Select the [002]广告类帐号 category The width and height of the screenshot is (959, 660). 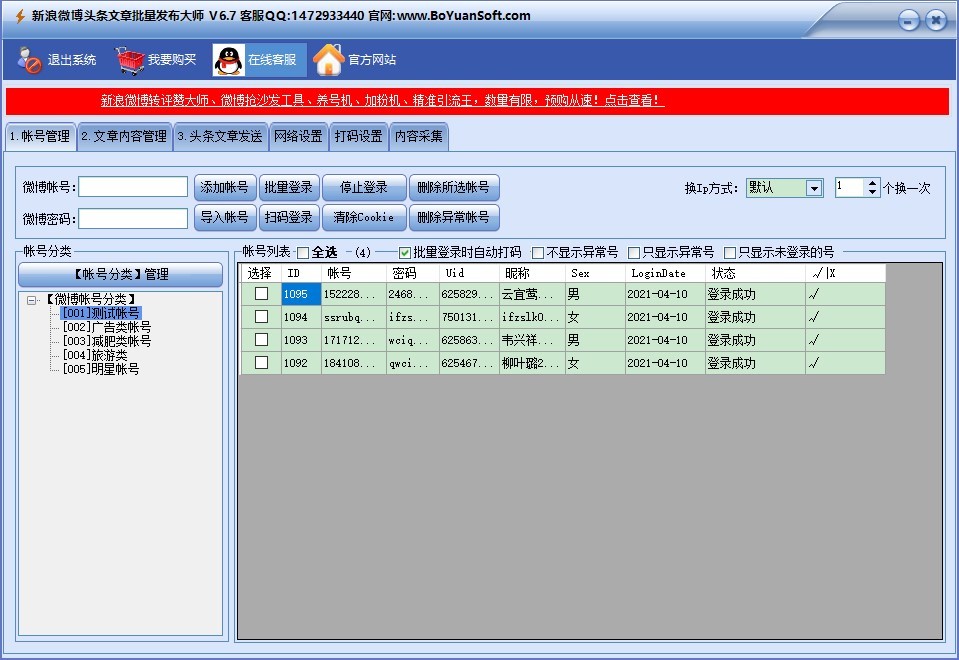[x=106, y=327]
